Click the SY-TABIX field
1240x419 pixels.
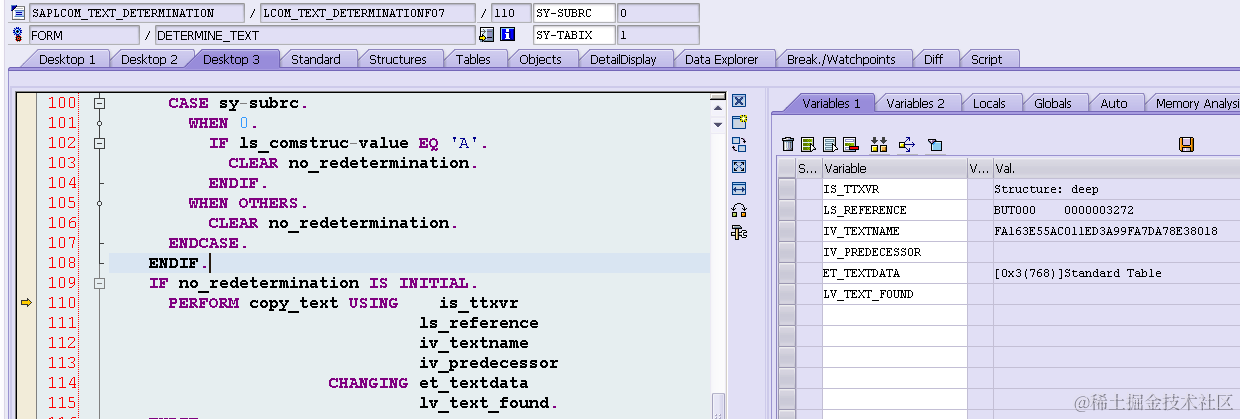click(573, 35)
